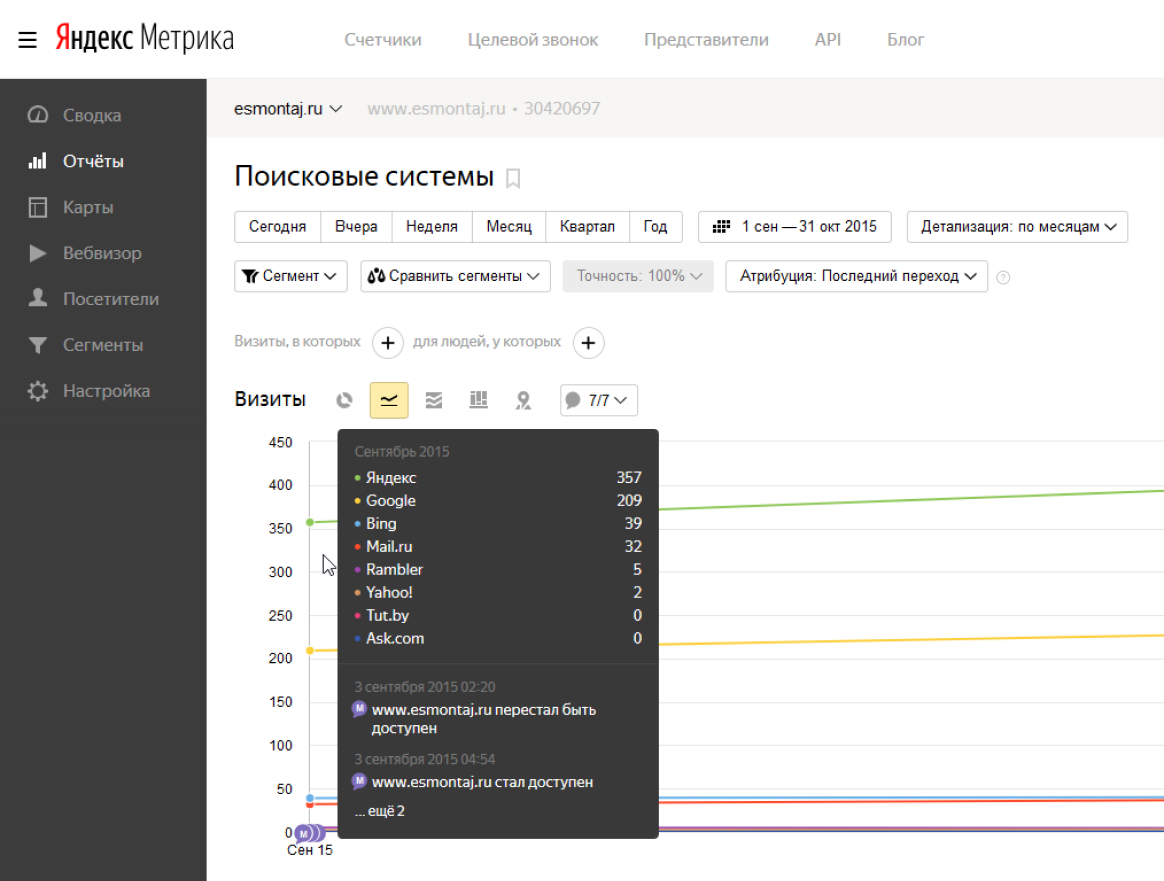Click the Сводка gauge icon

tap(38, 115)
